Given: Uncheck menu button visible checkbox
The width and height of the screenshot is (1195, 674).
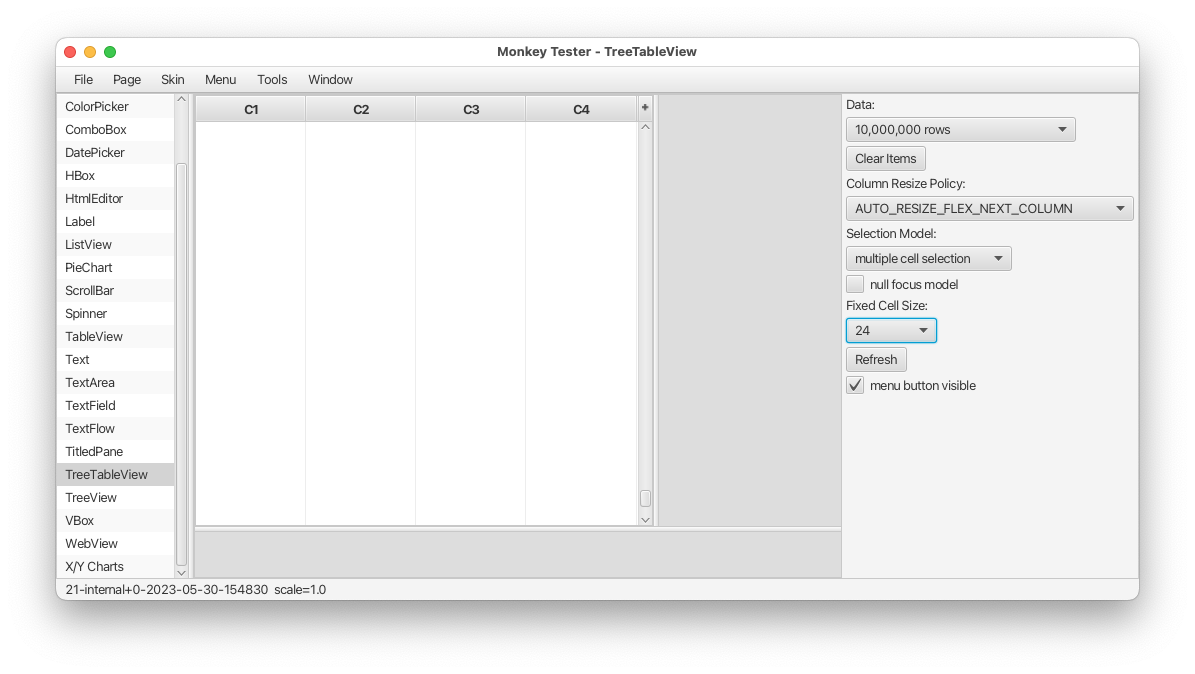Looking at the screenshot, I should click(x=855, y=385).
